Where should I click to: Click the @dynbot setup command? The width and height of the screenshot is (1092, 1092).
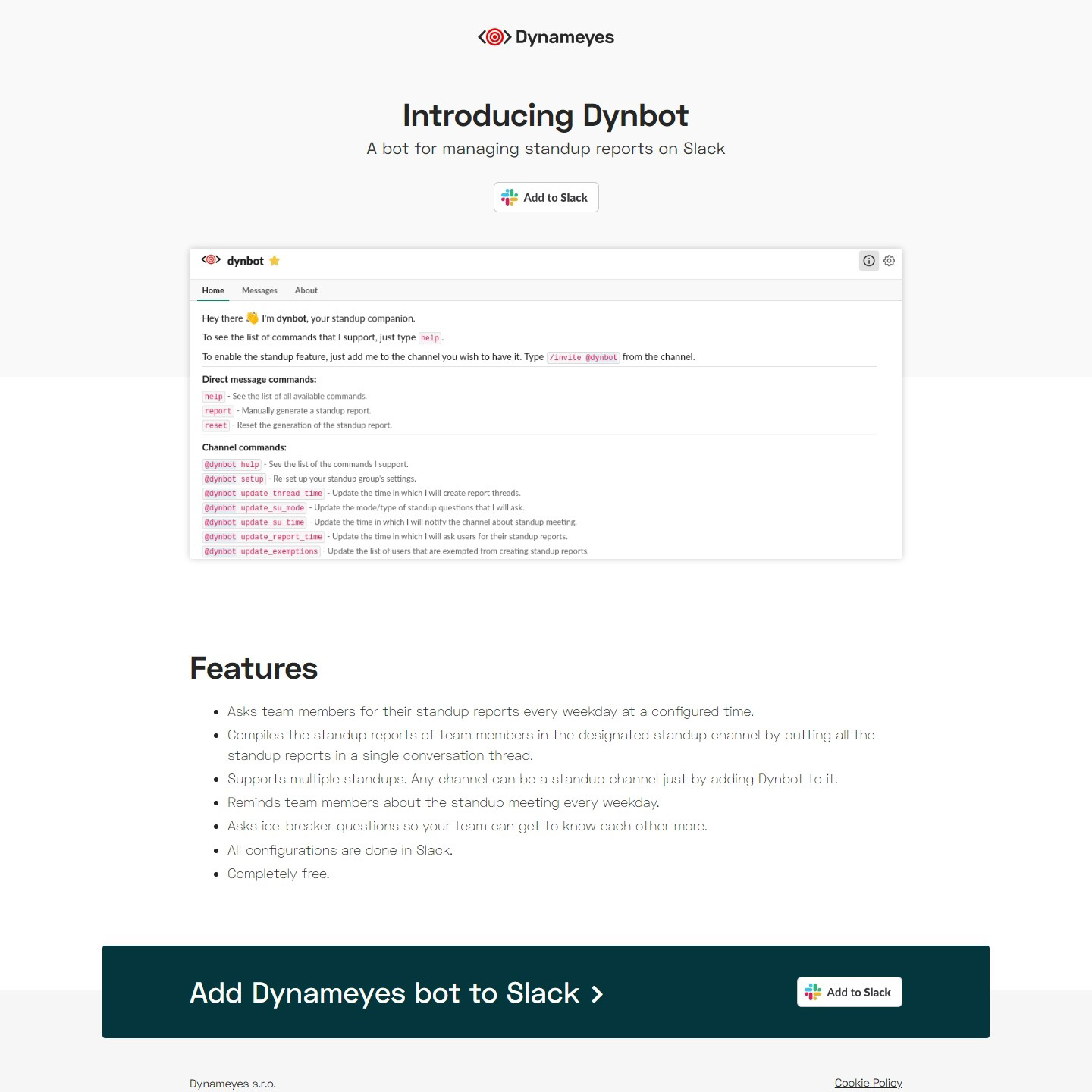(234, 479)
